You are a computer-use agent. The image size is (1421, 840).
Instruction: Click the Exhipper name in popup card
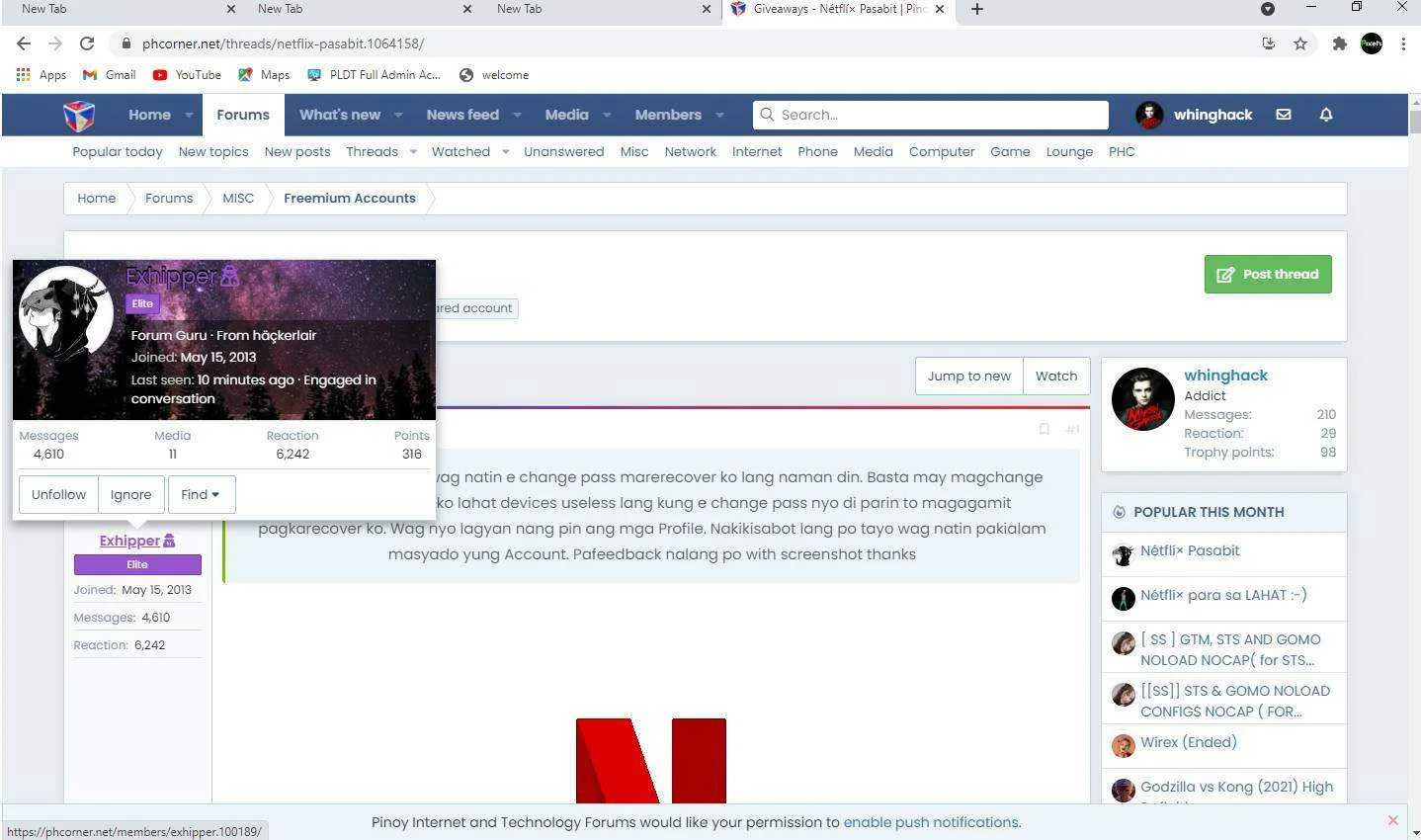pos(171,276)
